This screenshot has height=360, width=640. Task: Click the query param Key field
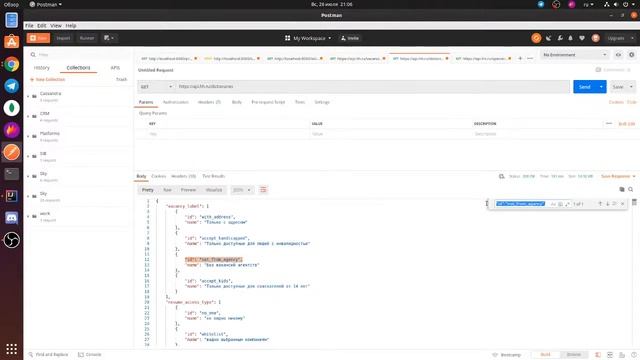pyautogui.click(x=228, y=134)
